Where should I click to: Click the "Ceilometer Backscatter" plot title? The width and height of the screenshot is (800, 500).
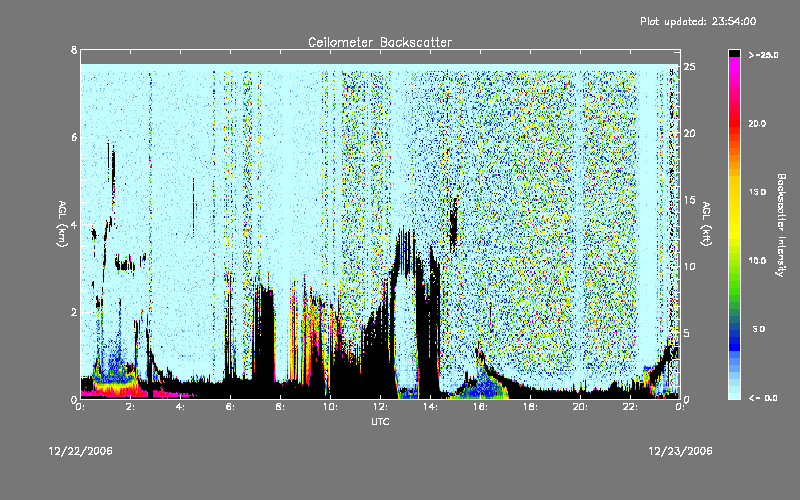380,42
